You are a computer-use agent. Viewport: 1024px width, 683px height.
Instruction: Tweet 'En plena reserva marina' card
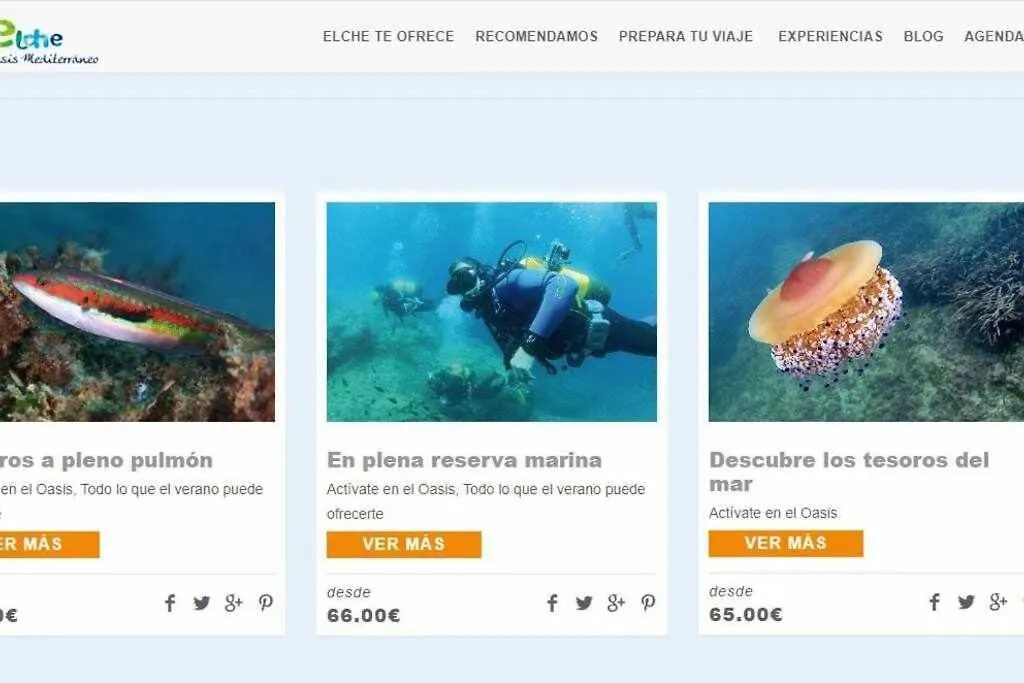(x=584, y=603)
